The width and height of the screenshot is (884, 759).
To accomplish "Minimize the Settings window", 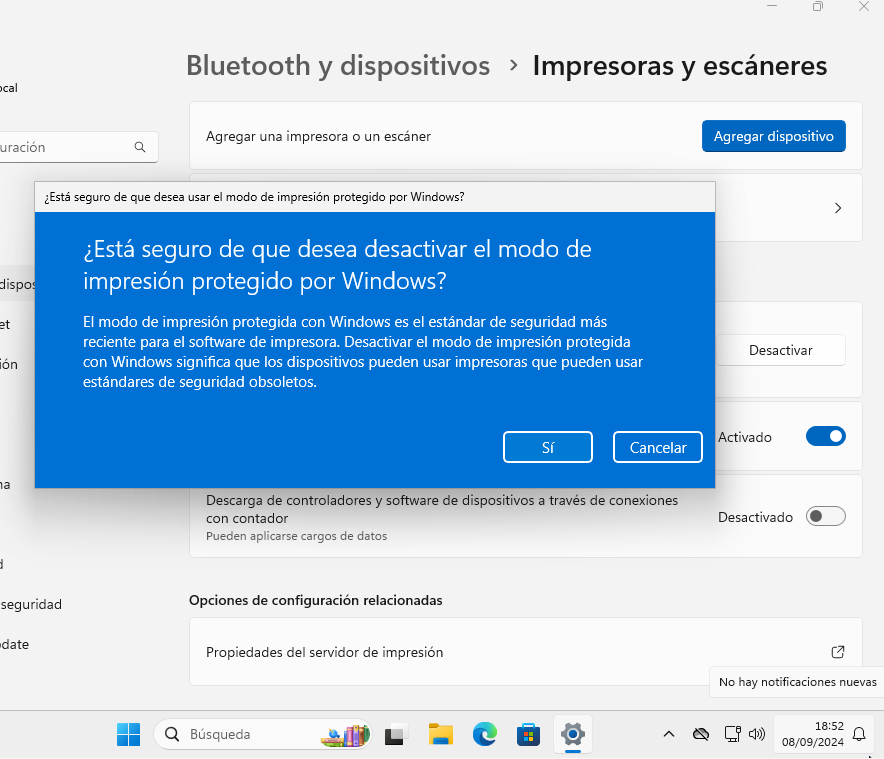I will pos(772,6).
